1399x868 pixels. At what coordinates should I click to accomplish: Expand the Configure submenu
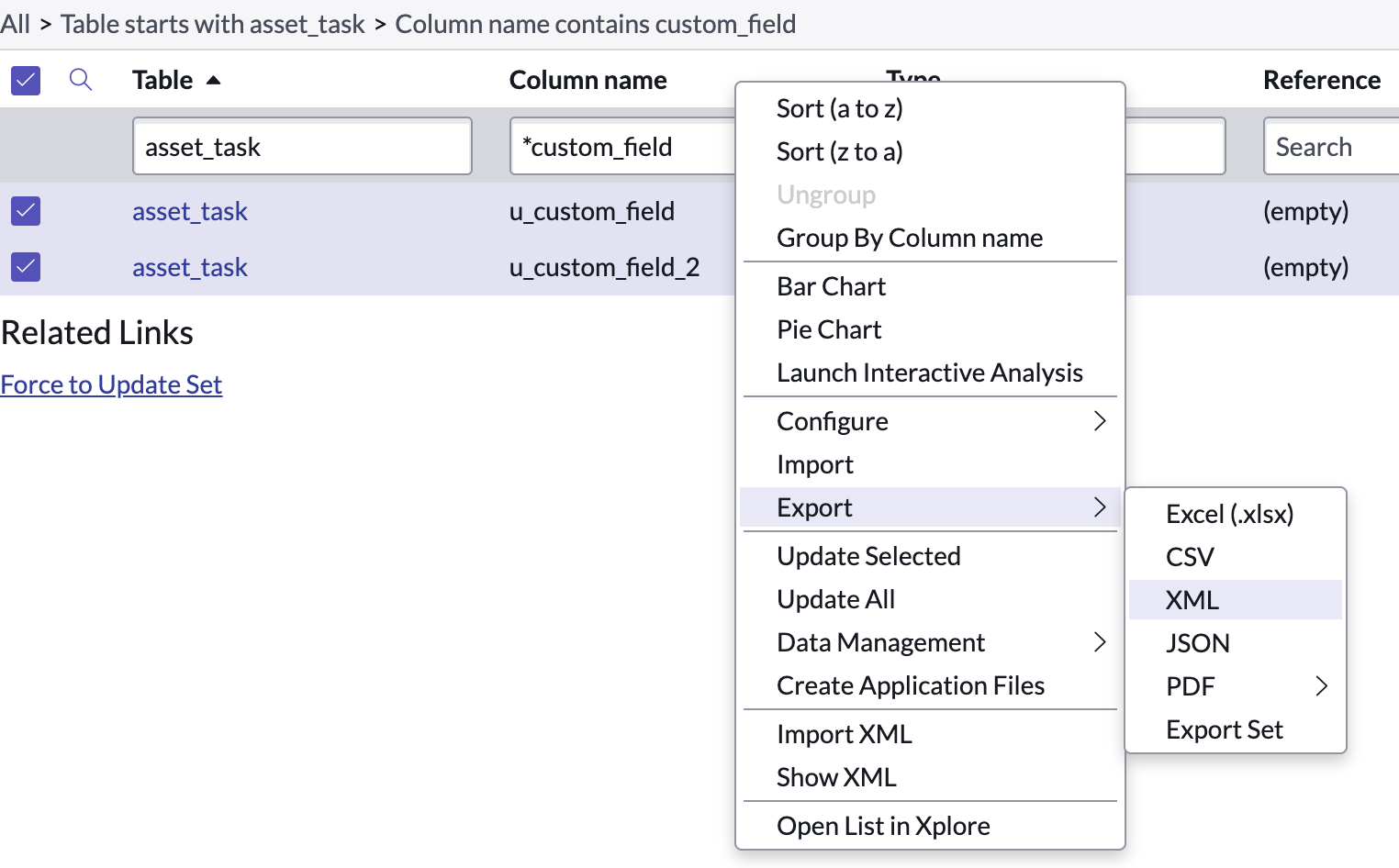[x=930, y=421]
